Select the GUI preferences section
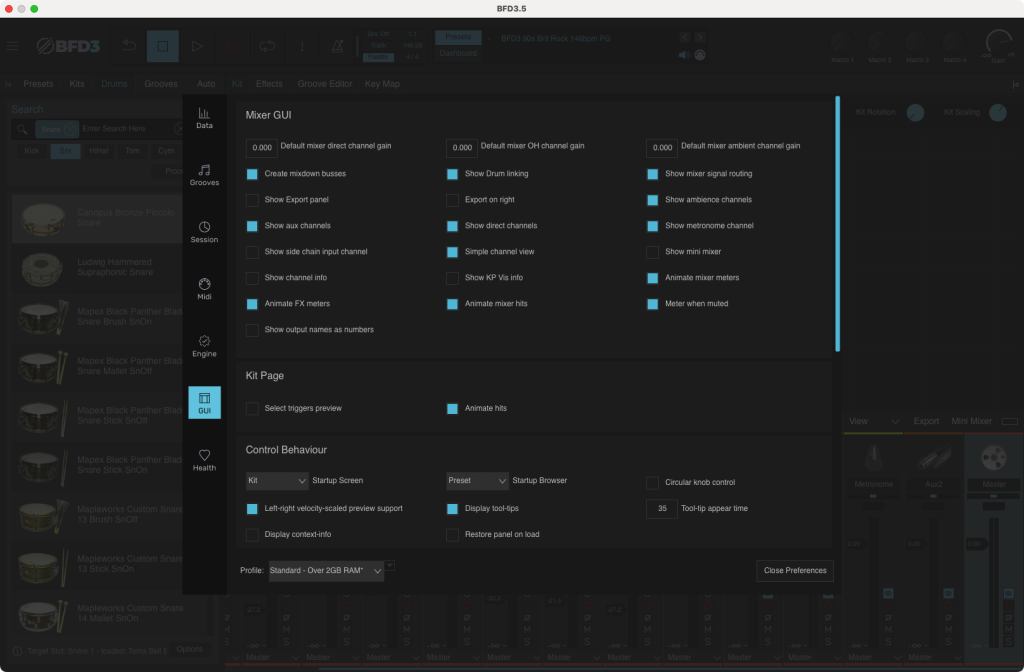This screenshot has height=672, width=1024. [x=204, y=402]
